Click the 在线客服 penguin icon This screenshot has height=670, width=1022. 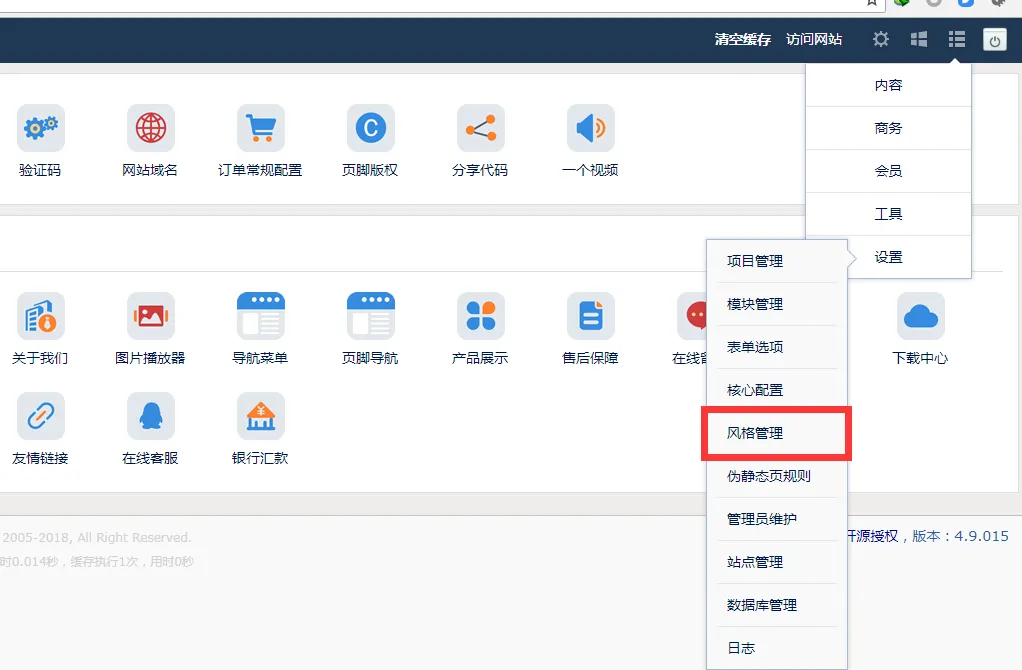[x=151, y=416]
